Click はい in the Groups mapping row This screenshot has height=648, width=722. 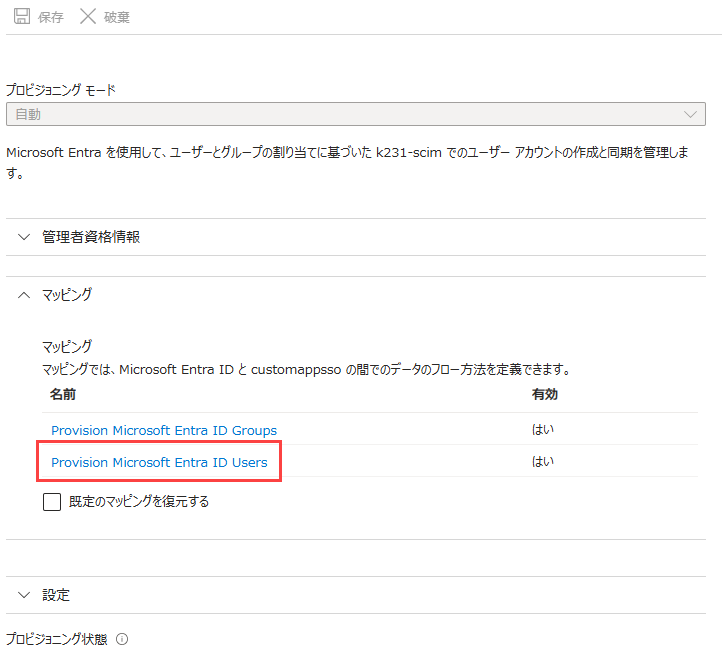543,430
